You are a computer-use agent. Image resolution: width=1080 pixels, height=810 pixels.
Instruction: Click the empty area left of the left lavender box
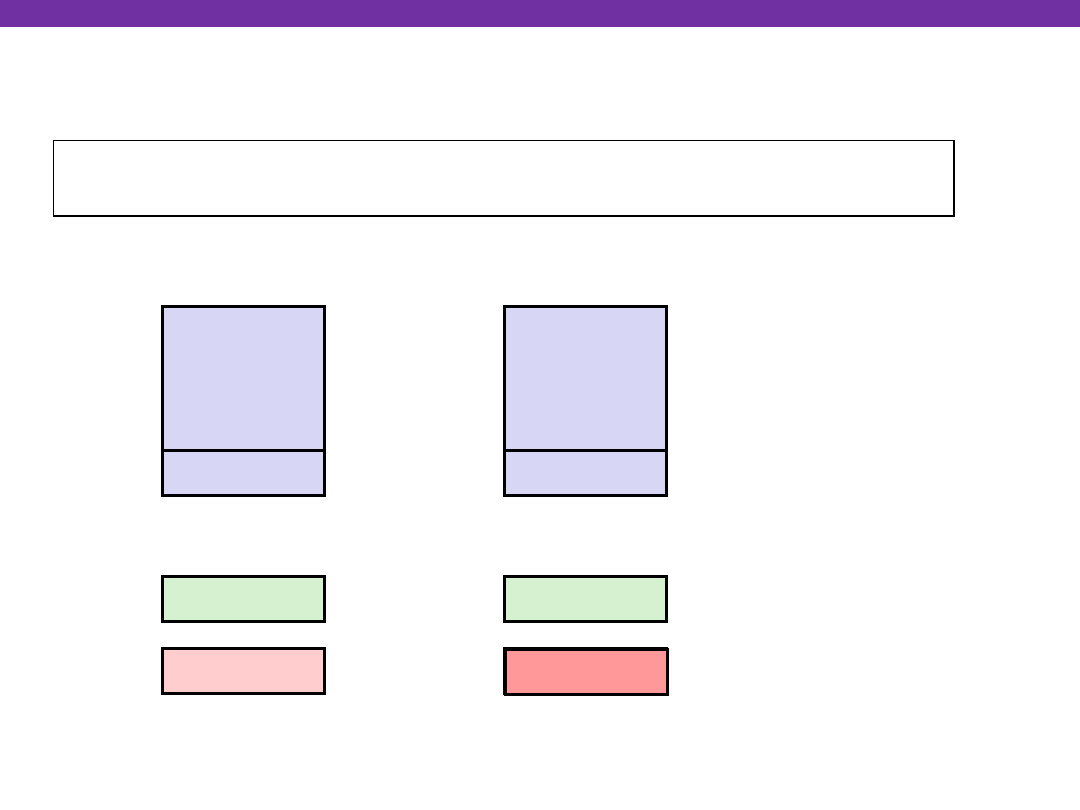80,400
